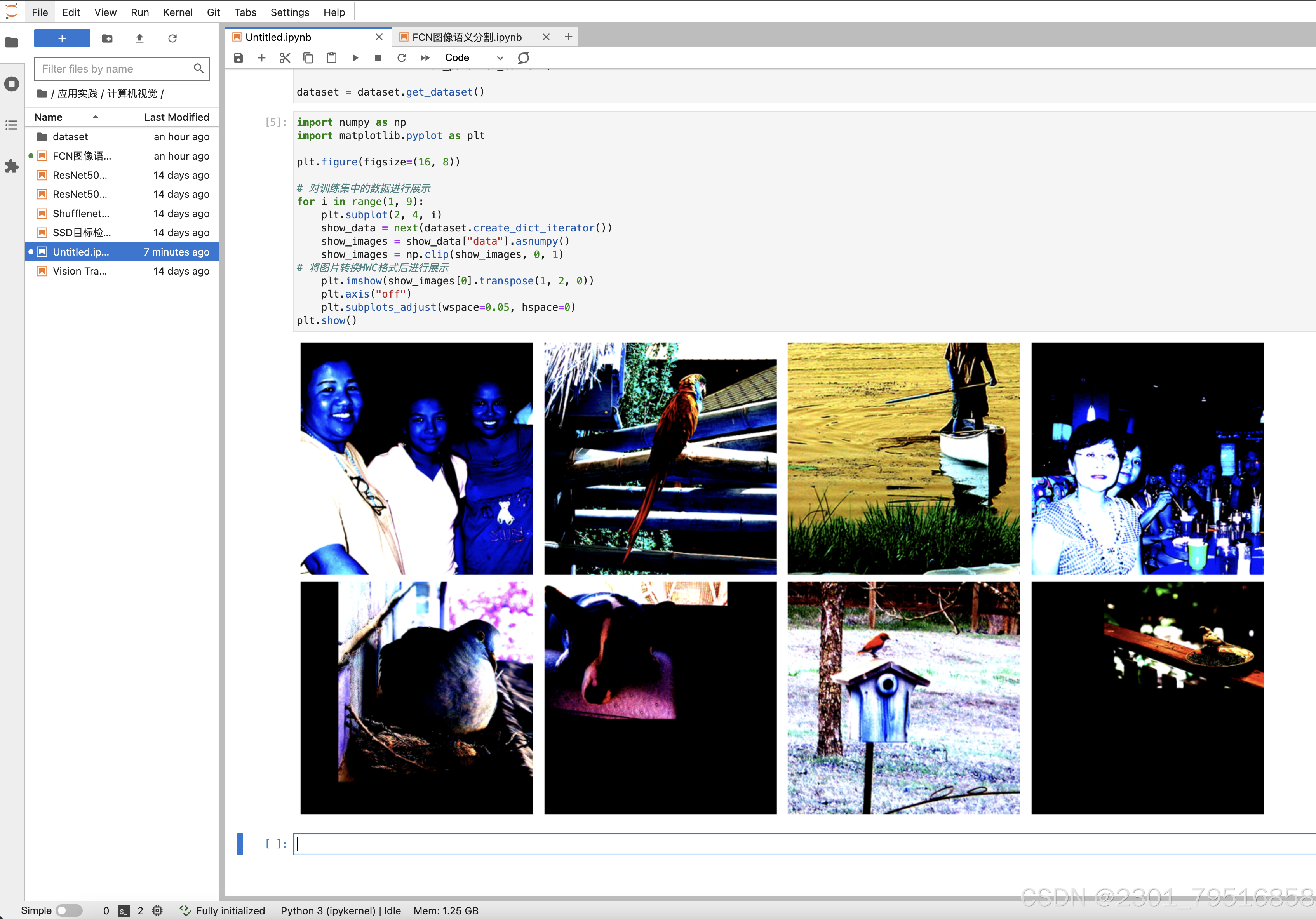Click the parrot image in output
The image size is (1316, 919).
[660, 459]
